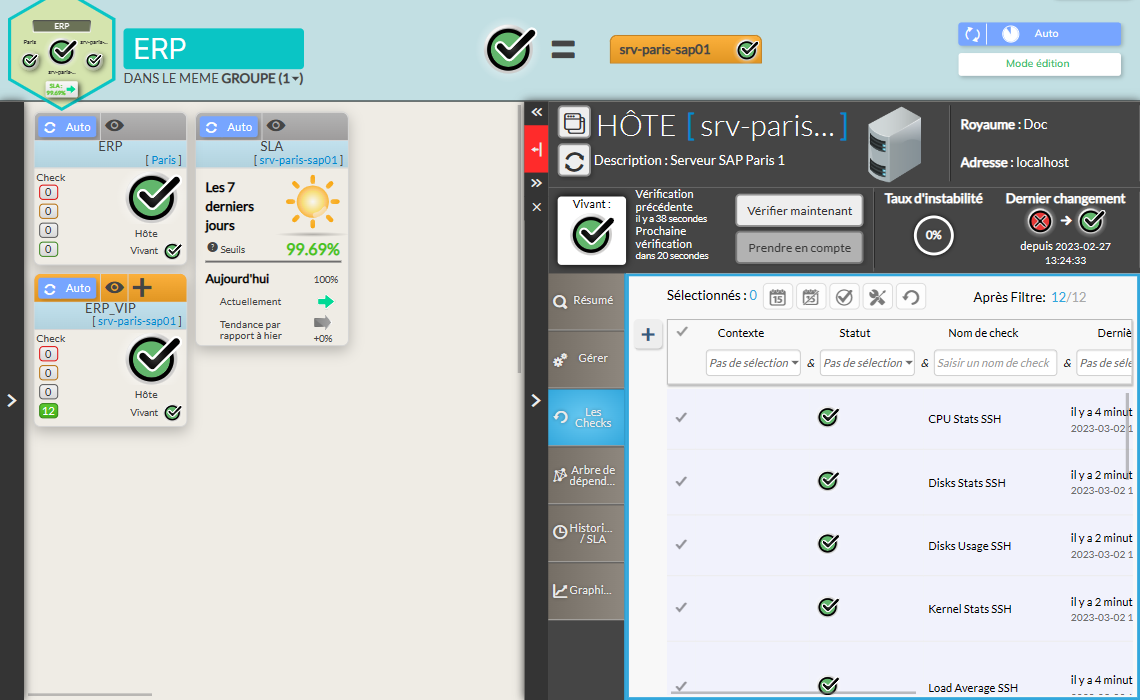
Task: Toggle visibility eye on ERP Paris widget
Action: coord(115,126)
